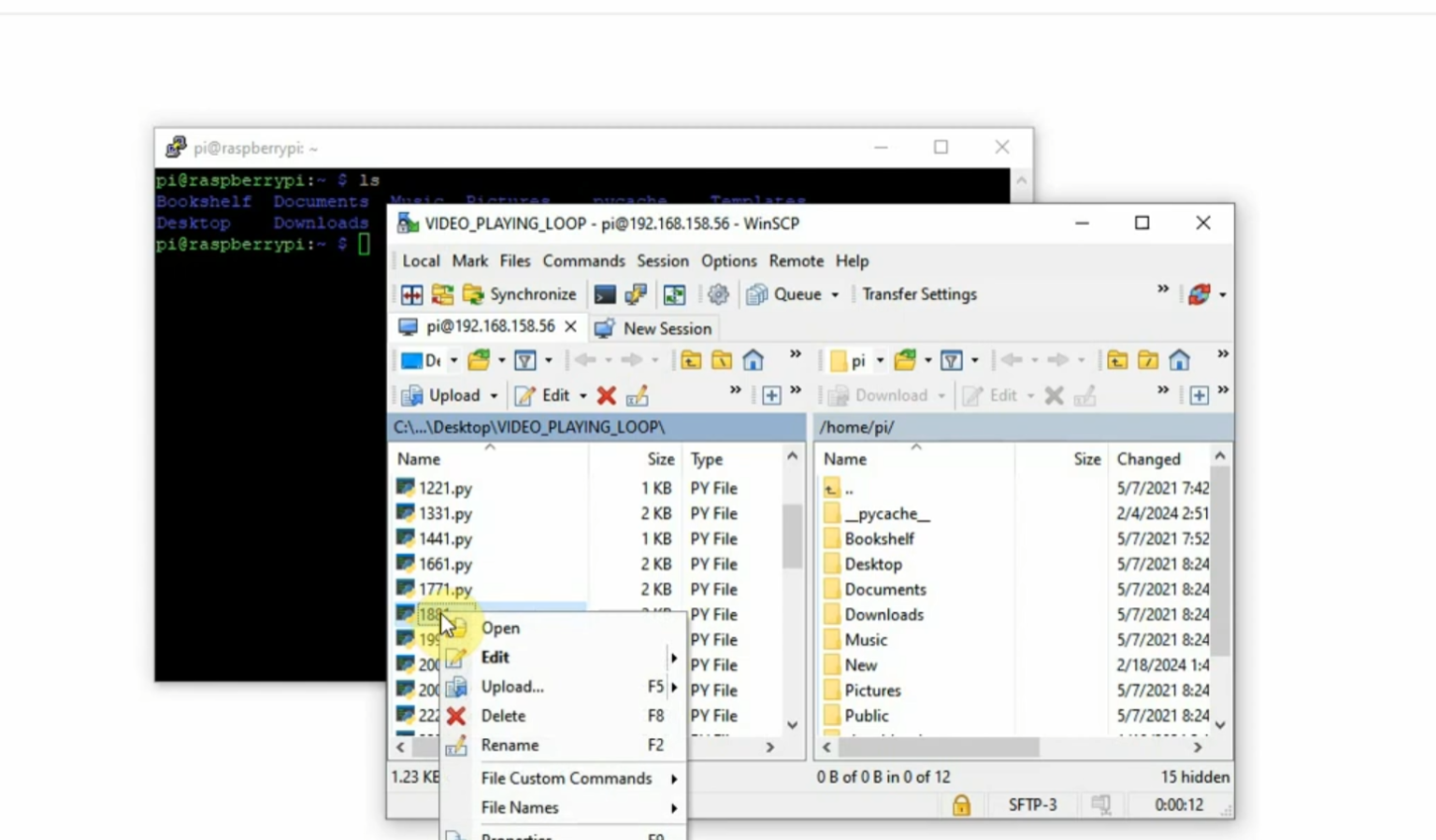Screen dimensions: 1436x840
Task: Click the red X delete icon in the toolbar
Action: click(x=606, y=395)
